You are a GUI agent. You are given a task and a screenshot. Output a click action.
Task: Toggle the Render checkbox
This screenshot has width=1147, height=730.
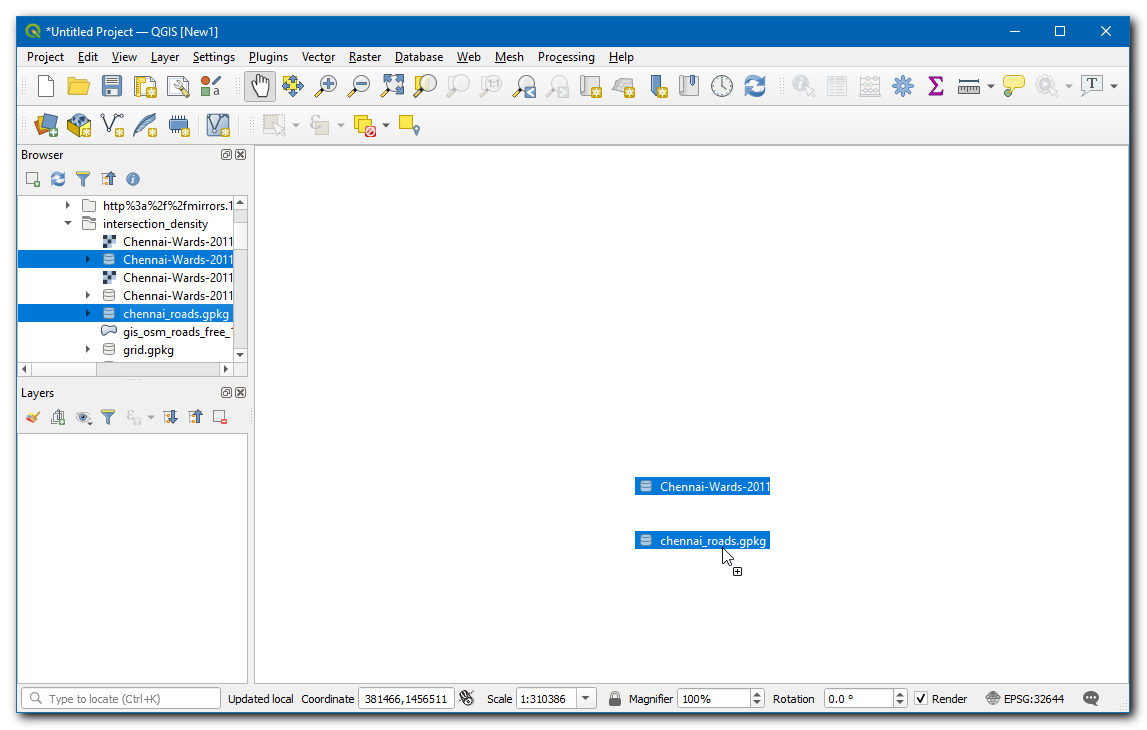(x=921, y=699)
